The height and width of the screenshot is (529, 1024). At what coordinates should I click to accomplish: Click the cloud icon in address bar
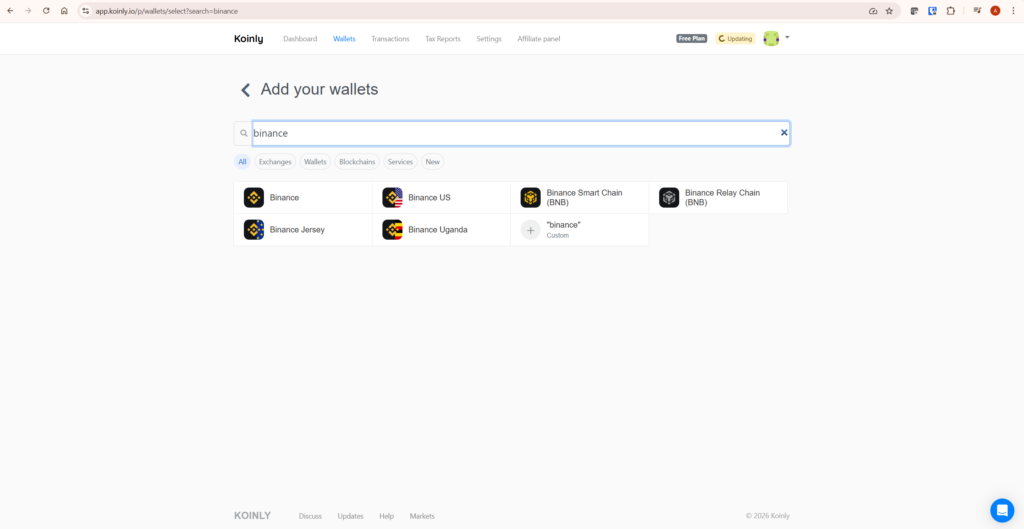(x=873, y=11)
